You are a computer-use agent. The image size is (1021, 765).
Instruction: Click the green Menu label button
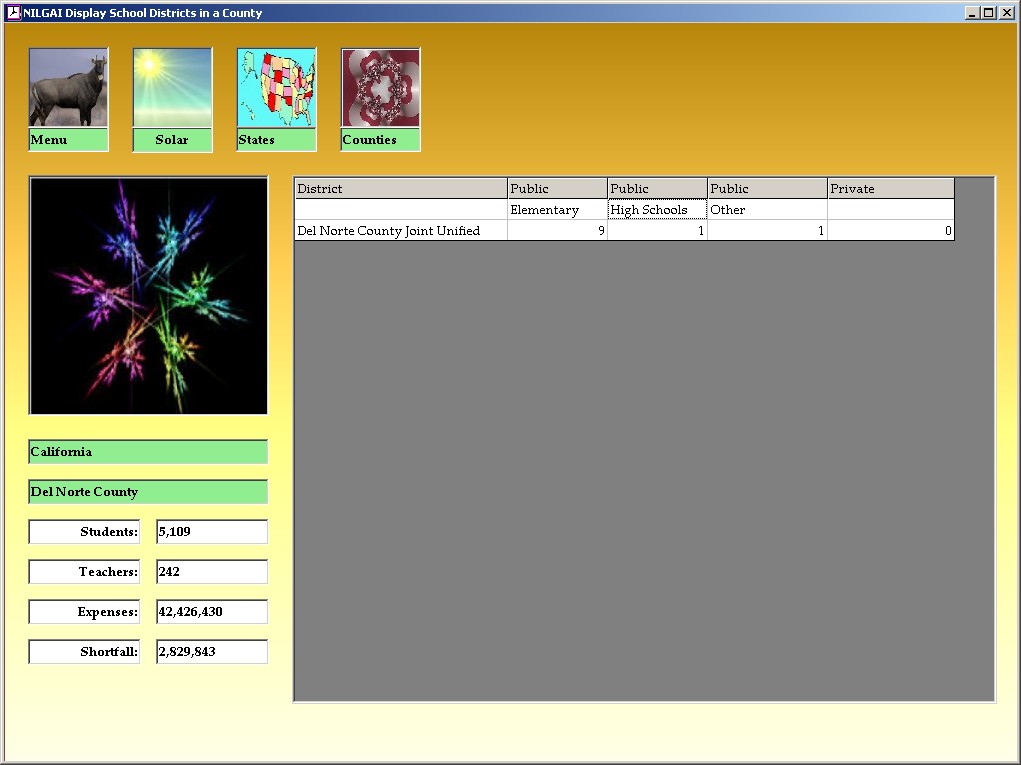(68, 140)
